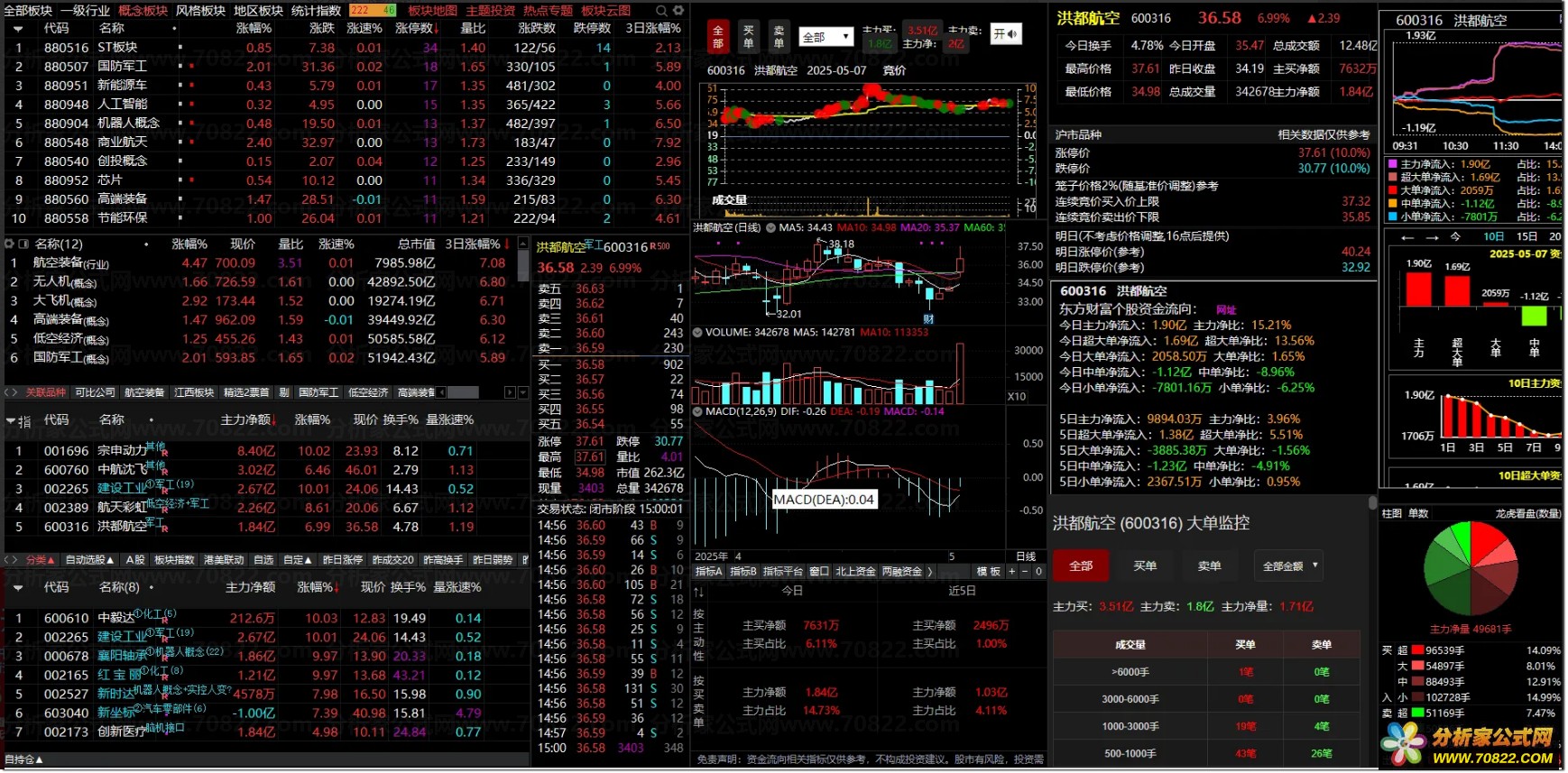1568x773 pixels.
Task: Select 指标B indicator tab
Action: click(x=743, y=571)
